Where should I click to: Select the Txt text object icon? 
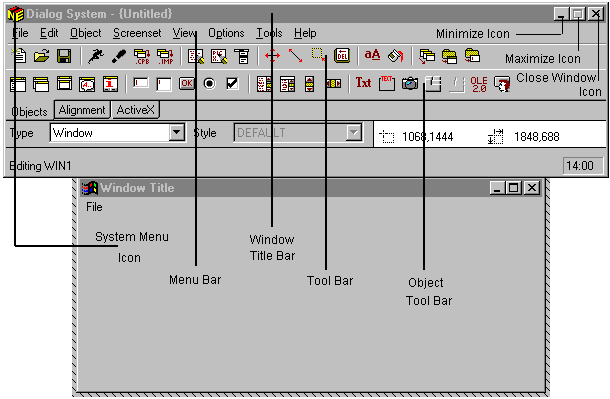[363, 83]
